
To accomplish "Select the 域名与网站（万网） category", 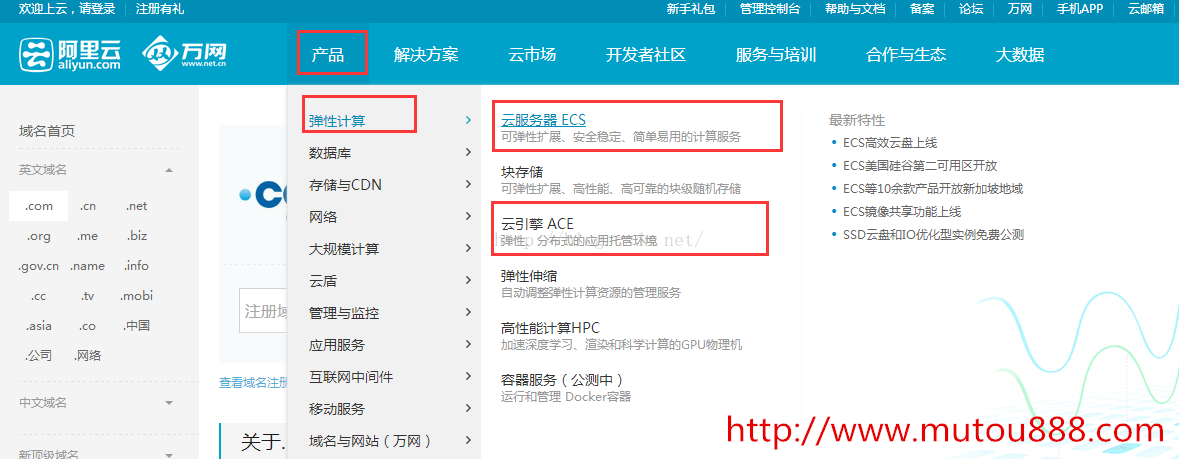I will click(x=370, y=441).
